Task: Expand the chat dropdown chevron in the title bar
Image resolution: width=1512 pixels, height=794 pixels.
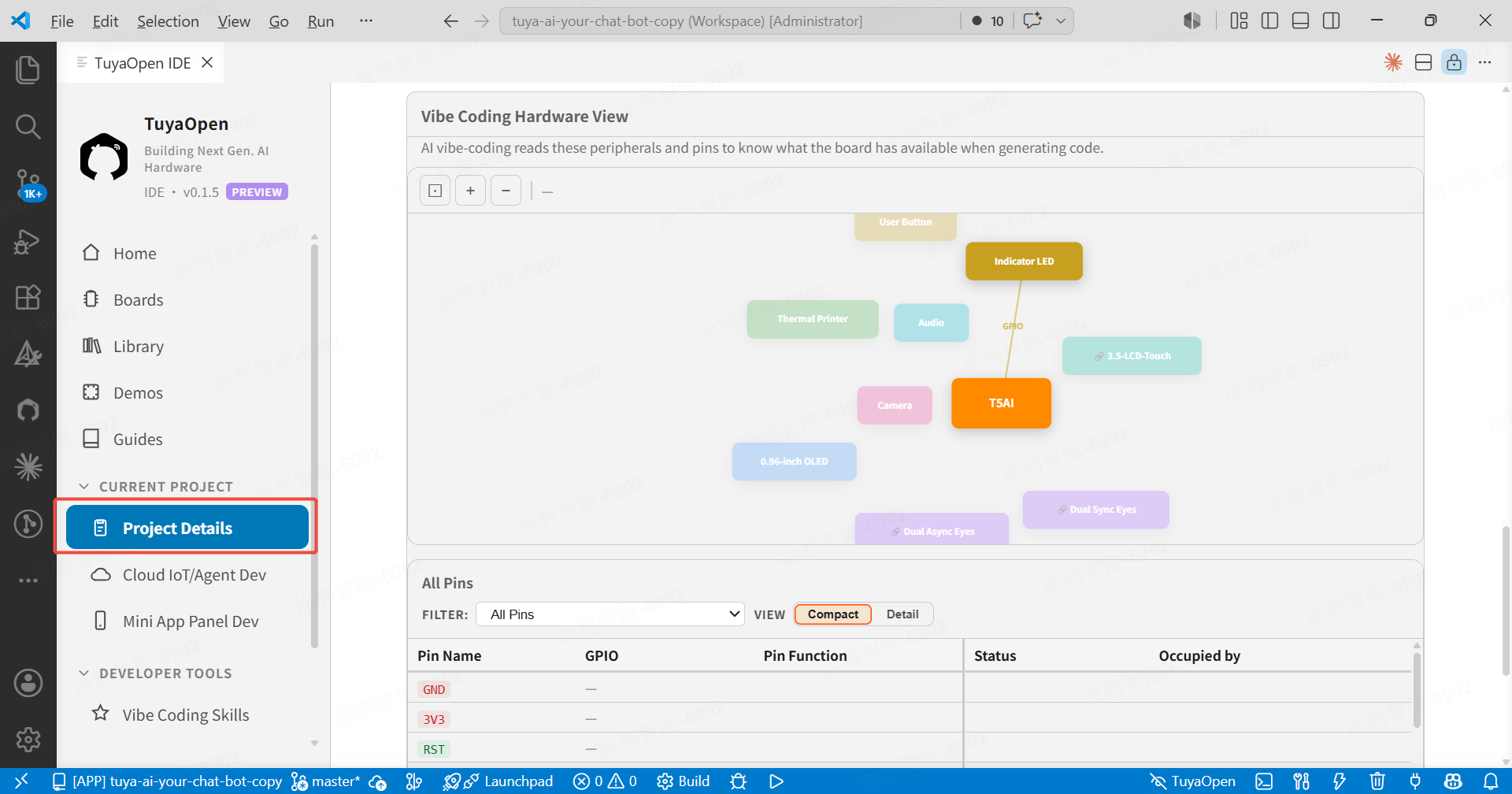Action: (1061, 20)
